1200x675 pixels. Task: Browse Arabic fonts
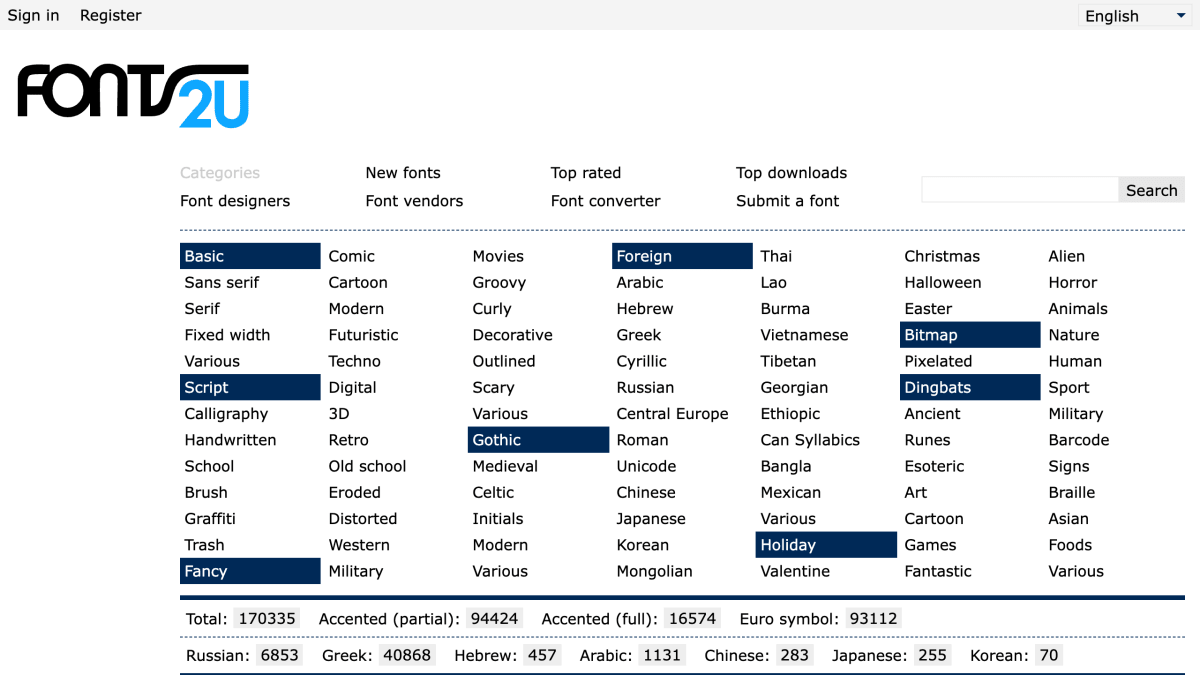(x=640, y=283)
